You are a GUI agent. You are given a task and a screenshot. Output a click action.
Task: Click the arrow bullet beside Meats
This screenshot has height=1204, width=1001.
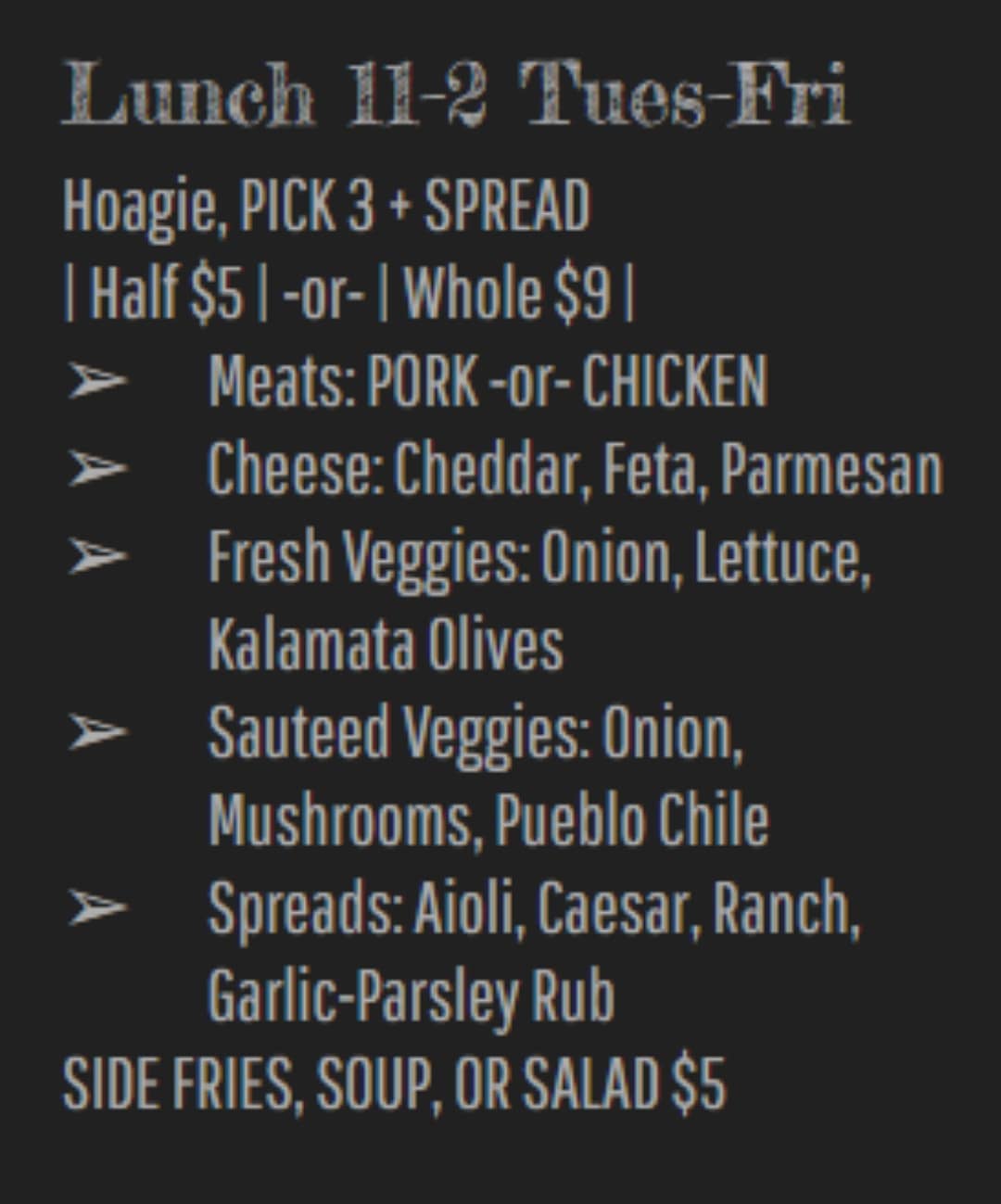tap(96, 382)
